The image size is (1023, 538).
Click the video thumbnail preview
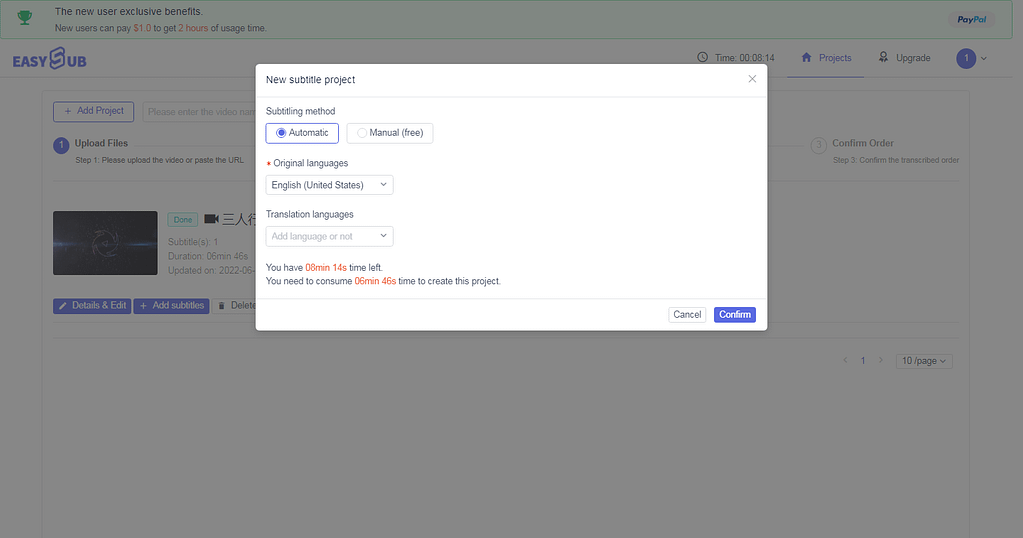pyautogui.click(x=105, y=243)
